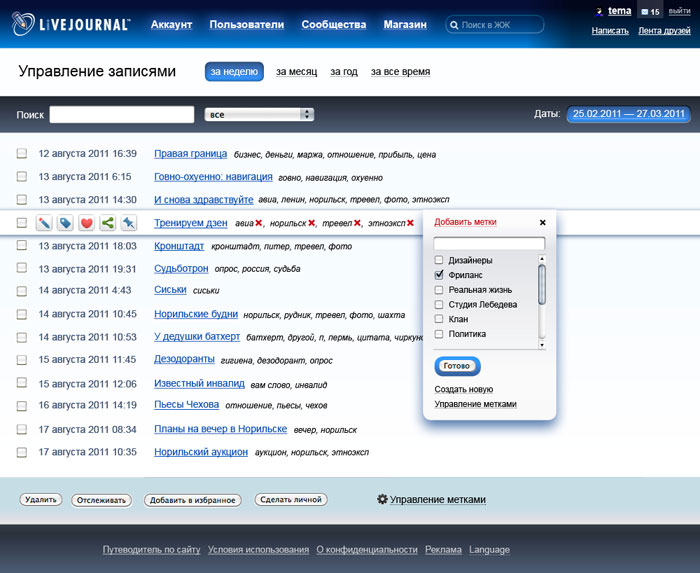The image size is (700, 573).
Task: Remove the норильск tag with its red X
Action: click(312, 223)
